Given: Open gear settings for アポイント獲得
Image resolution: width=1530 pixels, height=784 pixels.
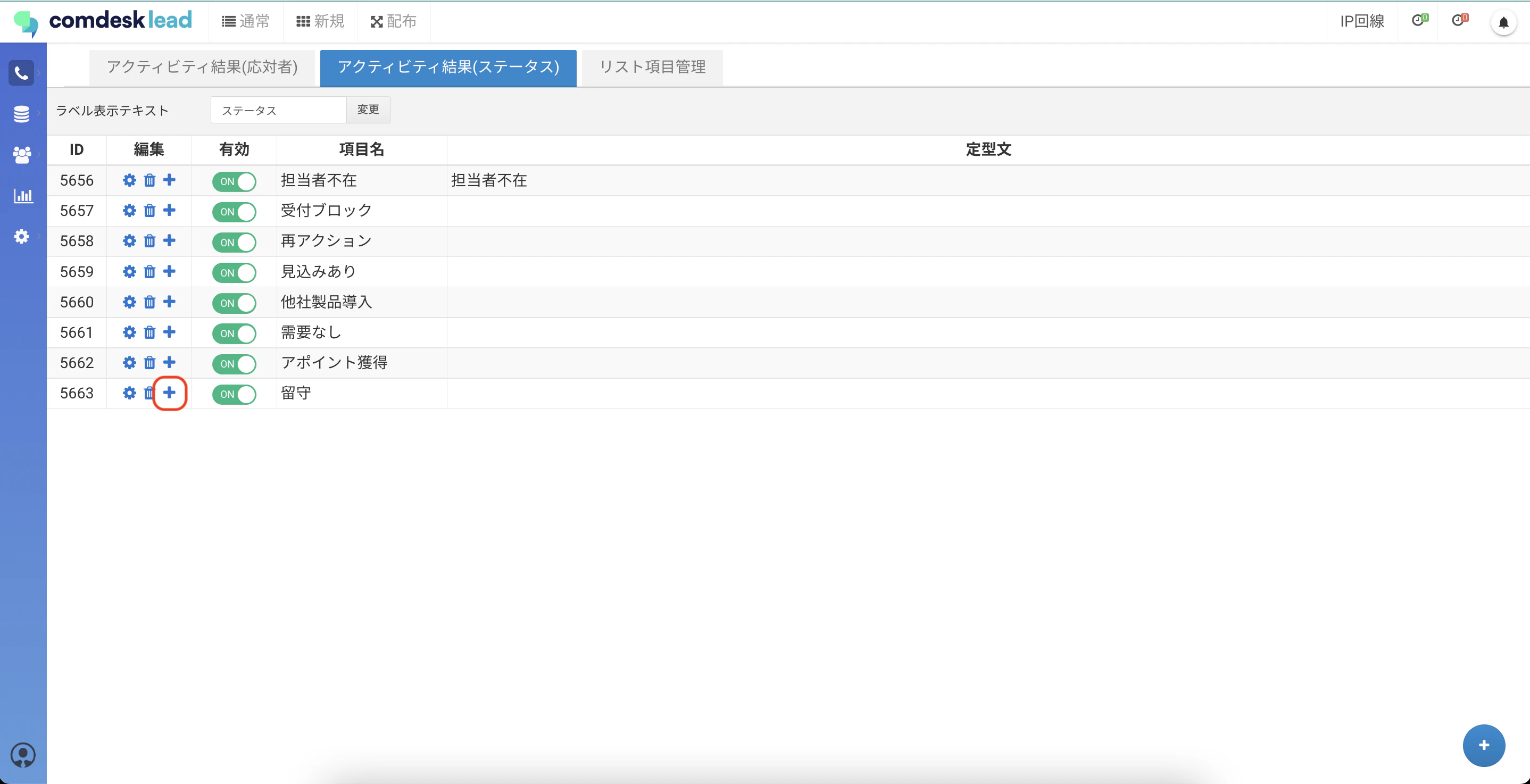Looking at the screenshot, I should (x=129, y=362).
